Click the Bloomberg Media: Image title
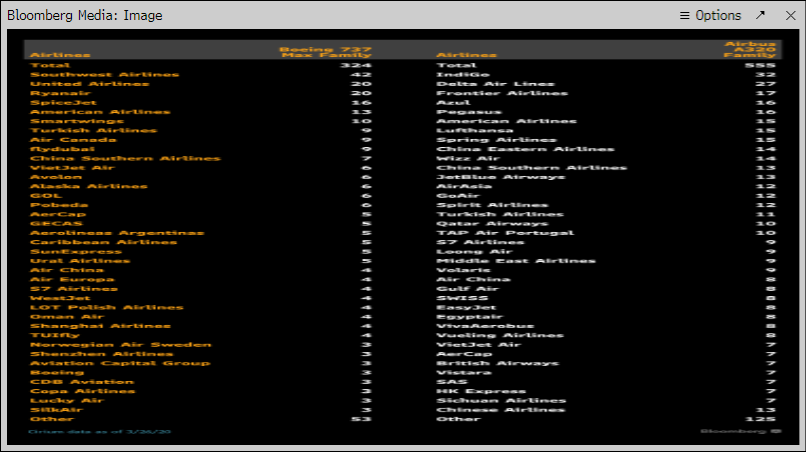 click(x=84, y=15)
